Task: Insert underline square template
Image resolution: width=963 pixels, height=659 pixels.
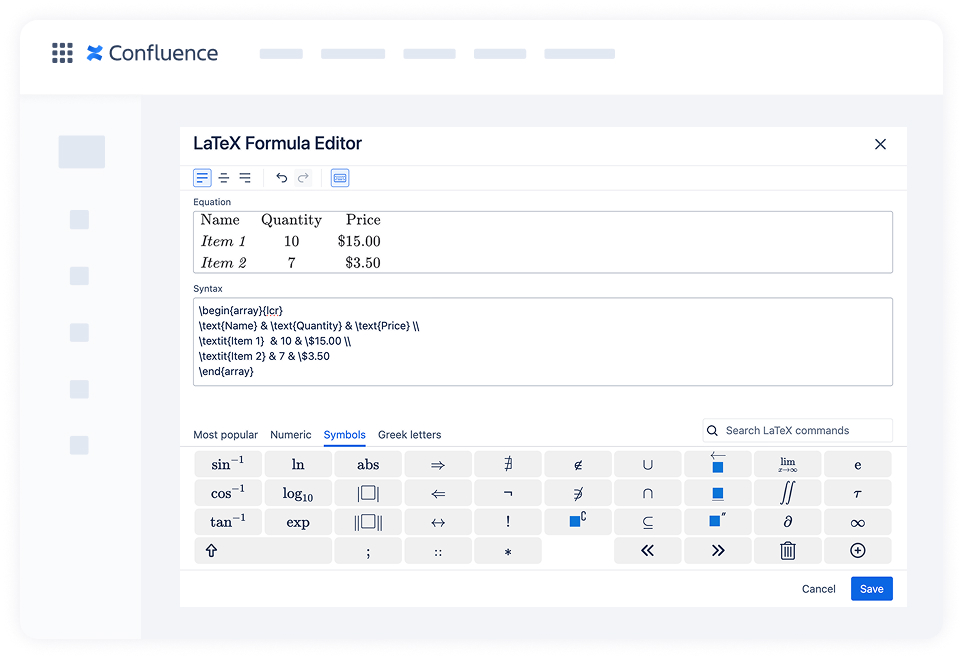Action: (x=718, y=493)
